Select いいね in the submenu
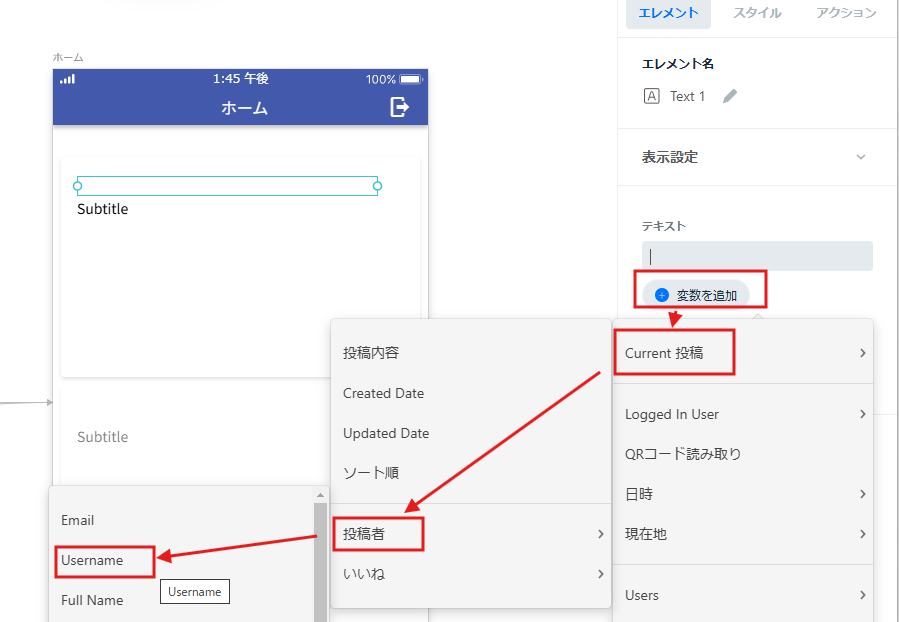The height and width of the screenshot is (622, 899). point(471,574)
